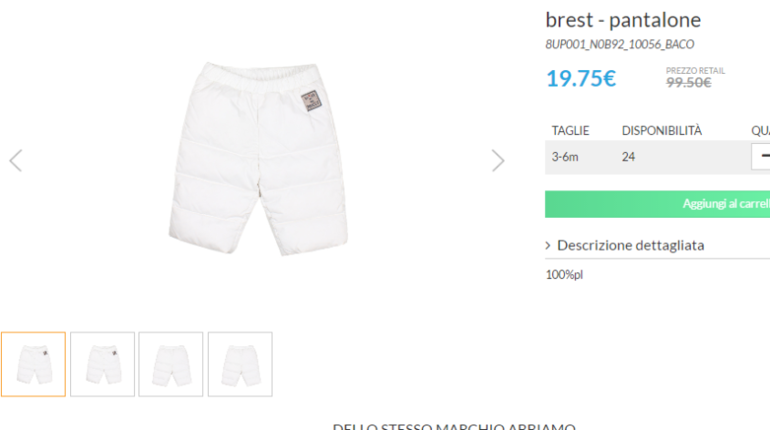Viewport: 770px width, 430px height.
Task: Click the blue 19.75€ price
Action: point(581,78)
